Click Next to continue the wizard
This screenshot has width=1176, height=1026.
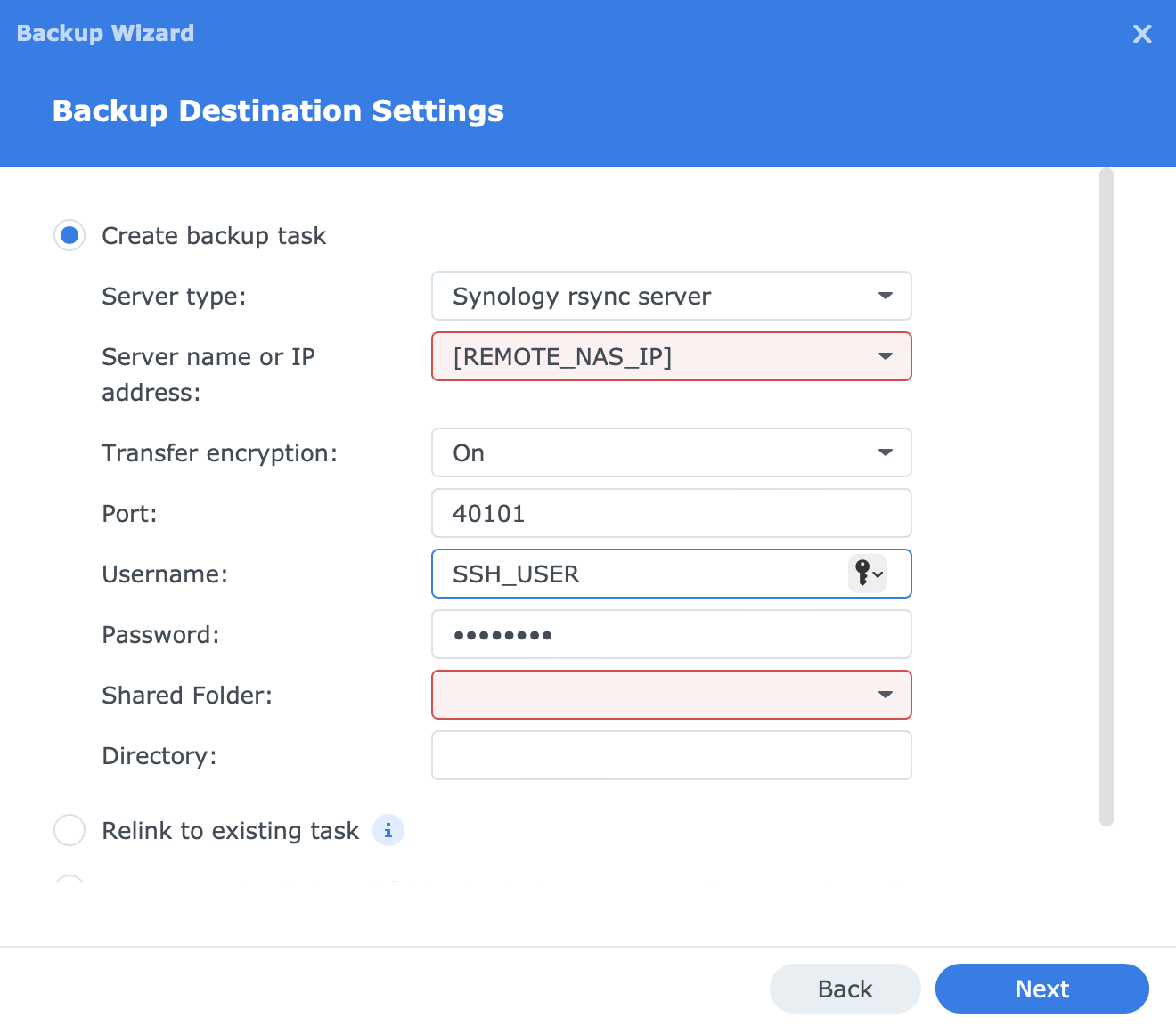click(1041, 989)
